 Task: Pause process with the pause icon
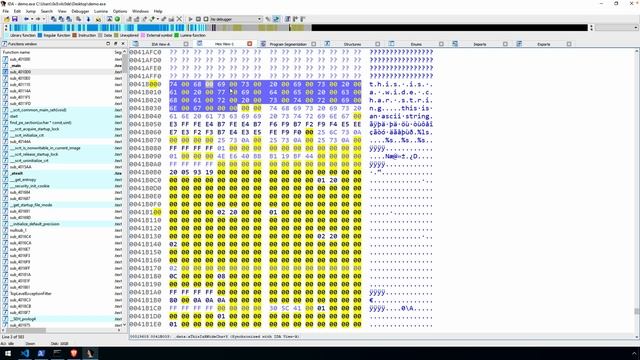198,19
